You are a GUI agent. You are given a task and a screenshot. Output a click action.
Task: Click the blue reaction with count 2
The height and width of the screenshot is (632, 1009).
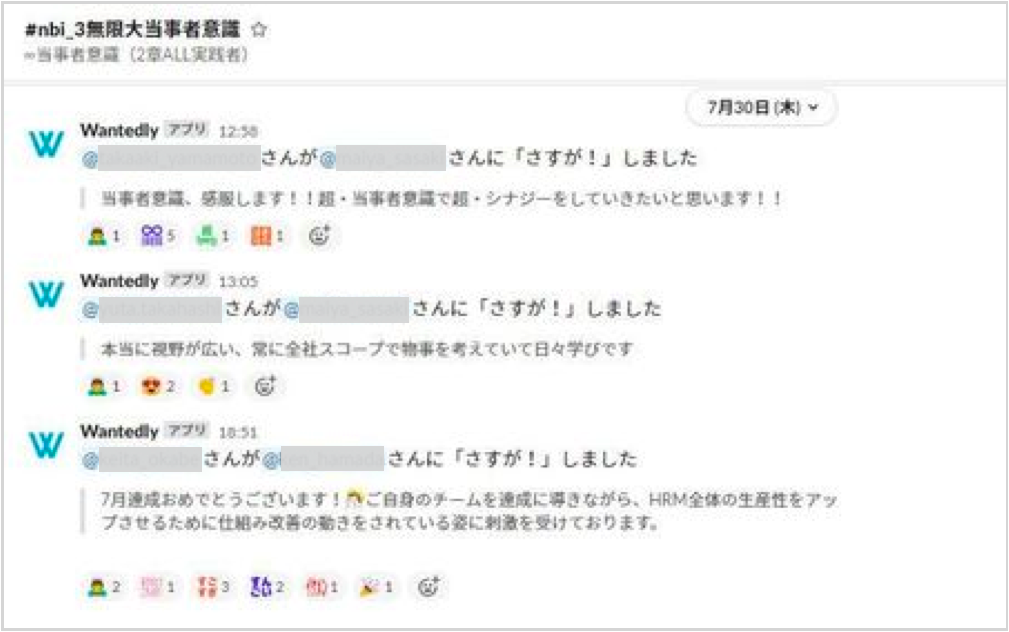pyautogui.click(x=267, y=587)
